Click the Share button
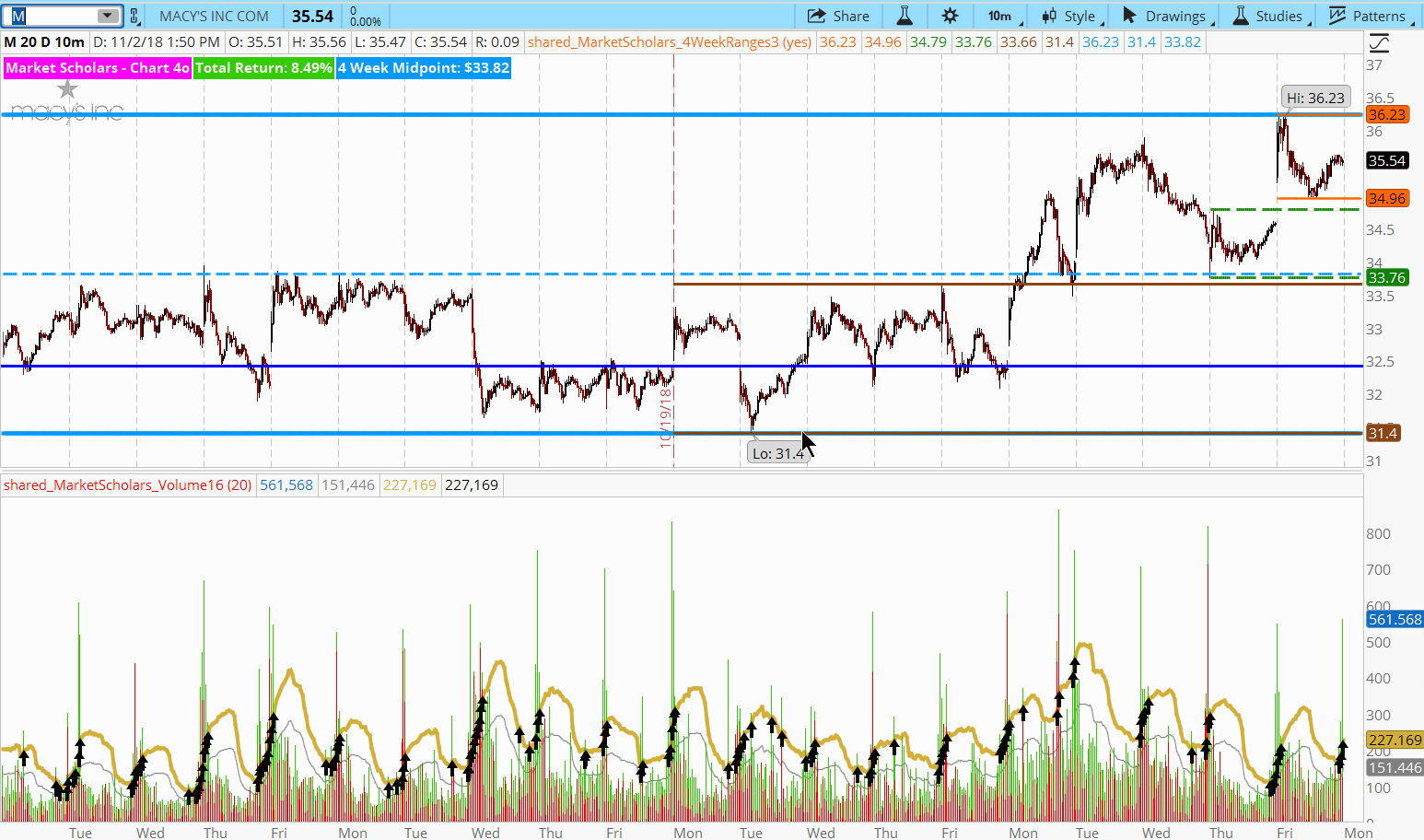Screen dimensions: 1424x840 [x=838, y=16]
